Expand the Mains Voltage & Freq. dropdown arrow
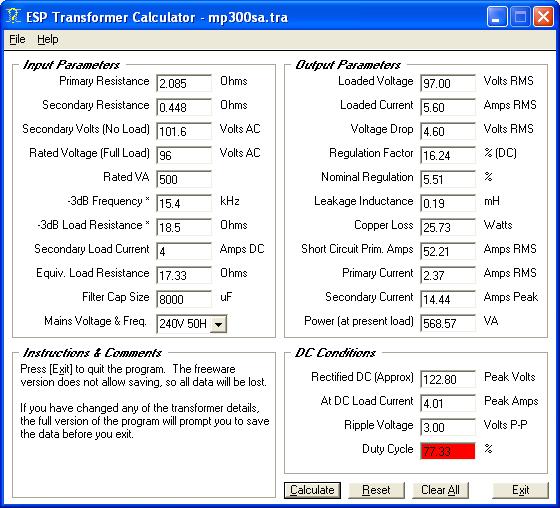560x508 pixels. click(x=218, y=324)
